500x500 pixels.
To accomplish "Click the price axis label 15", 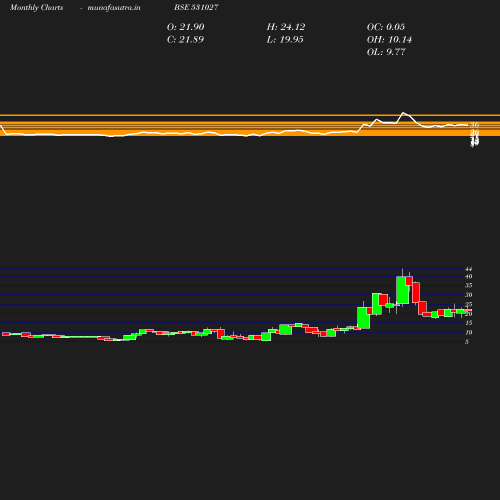I will [468, 323].
